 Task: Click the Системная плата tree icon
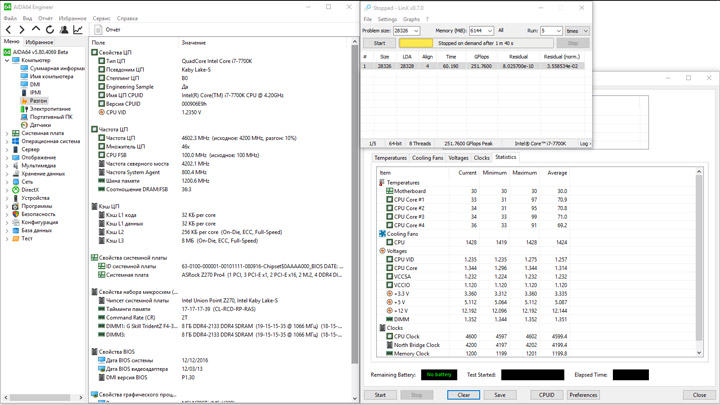click(x=16, y=133)
